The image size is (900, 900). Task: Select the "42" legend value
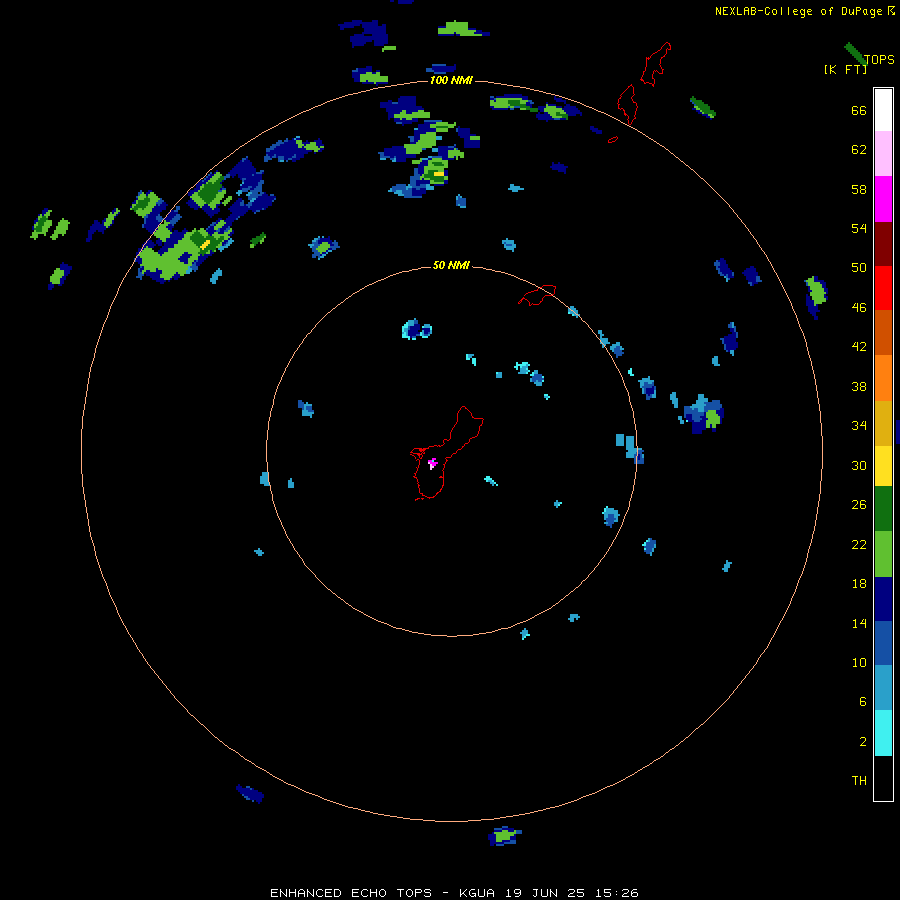pos(859,347)
